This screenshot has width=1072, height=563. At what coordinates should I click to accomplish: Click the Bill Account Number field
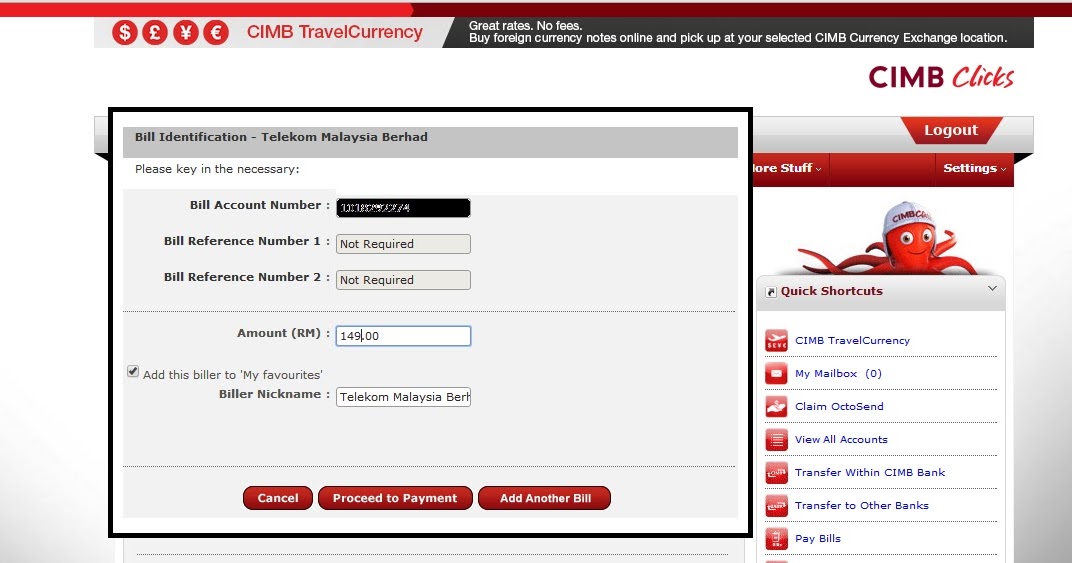(403, 208)
